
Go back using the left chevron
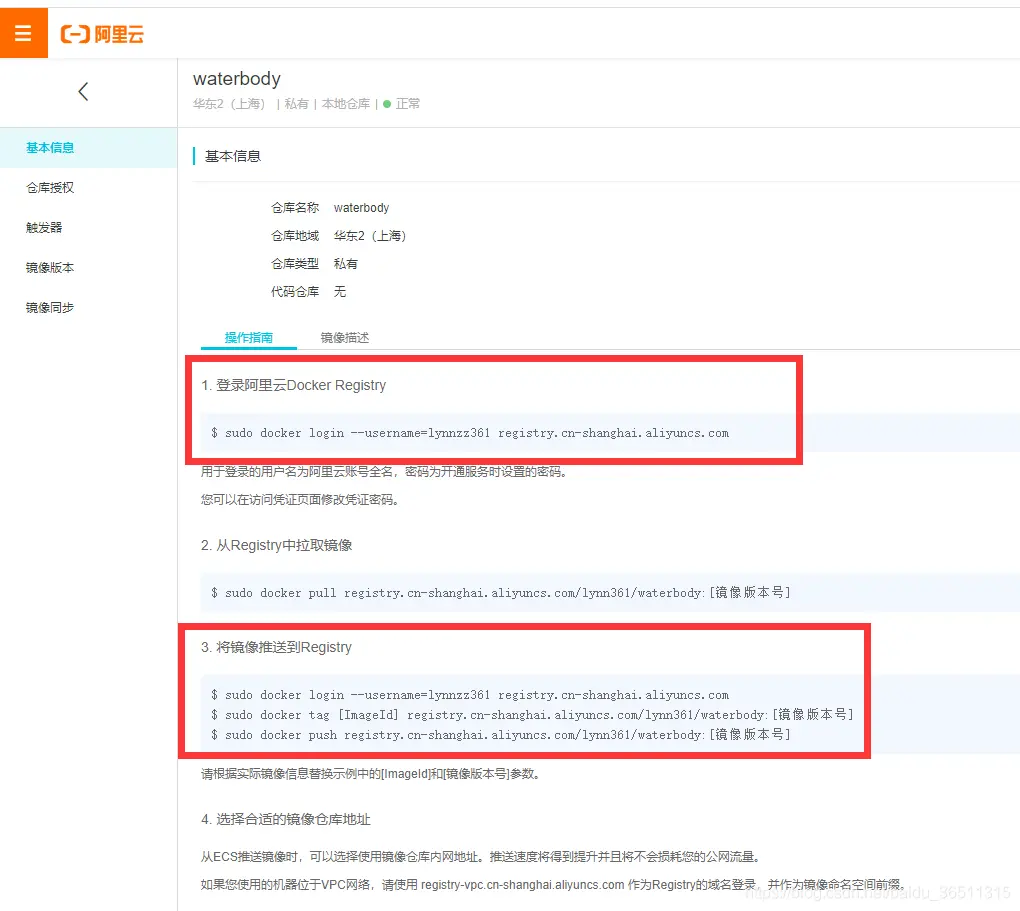pos(83,91)
